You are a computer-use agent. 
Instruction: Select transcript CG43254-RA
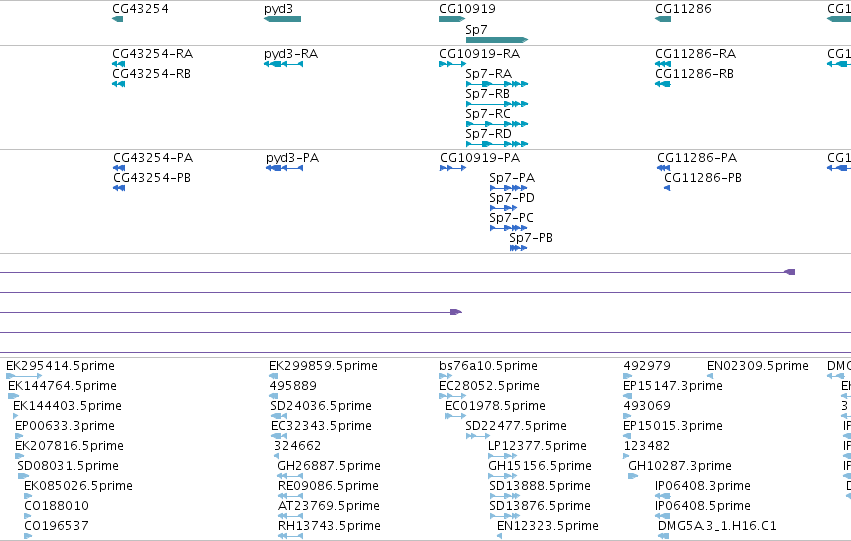pos(118,64)
